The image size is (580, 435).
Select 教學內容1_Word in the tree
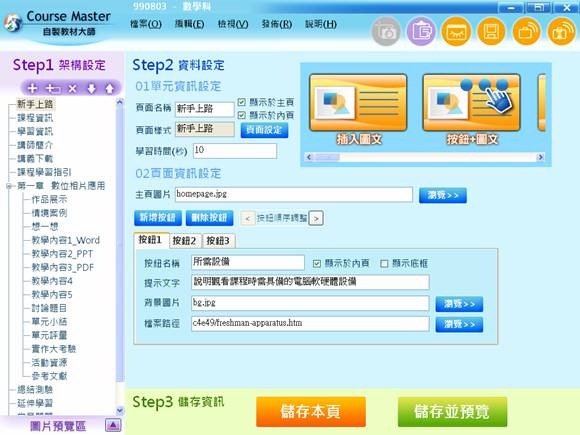click(65, 240)
